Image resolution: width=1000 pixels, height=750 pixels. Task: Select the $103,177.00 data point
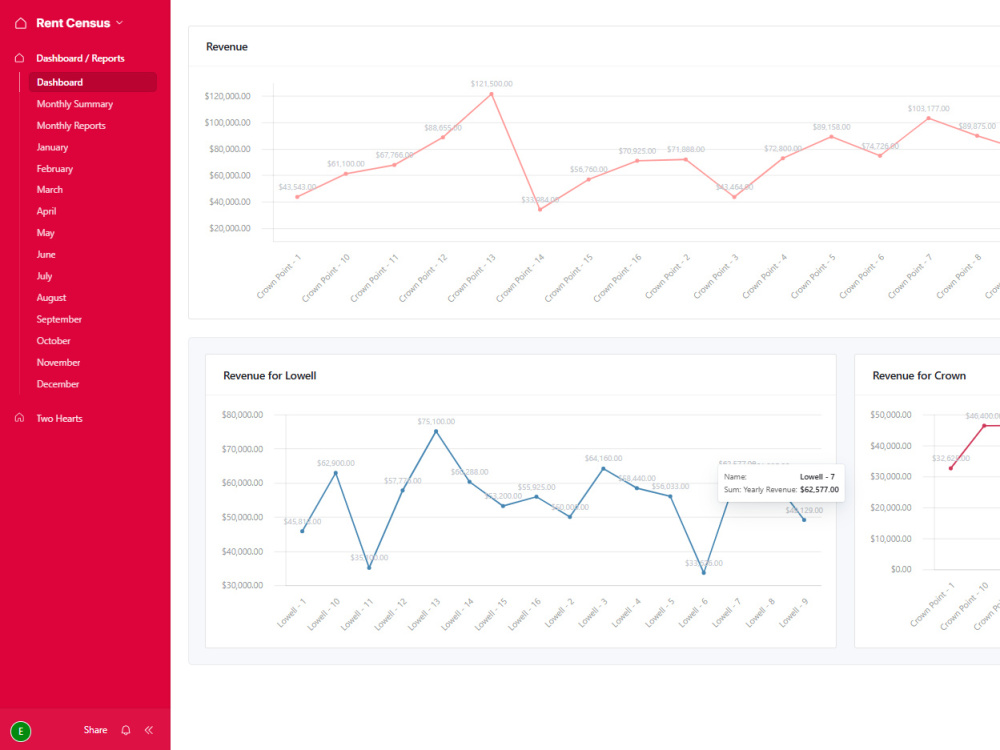pos(929,118)
